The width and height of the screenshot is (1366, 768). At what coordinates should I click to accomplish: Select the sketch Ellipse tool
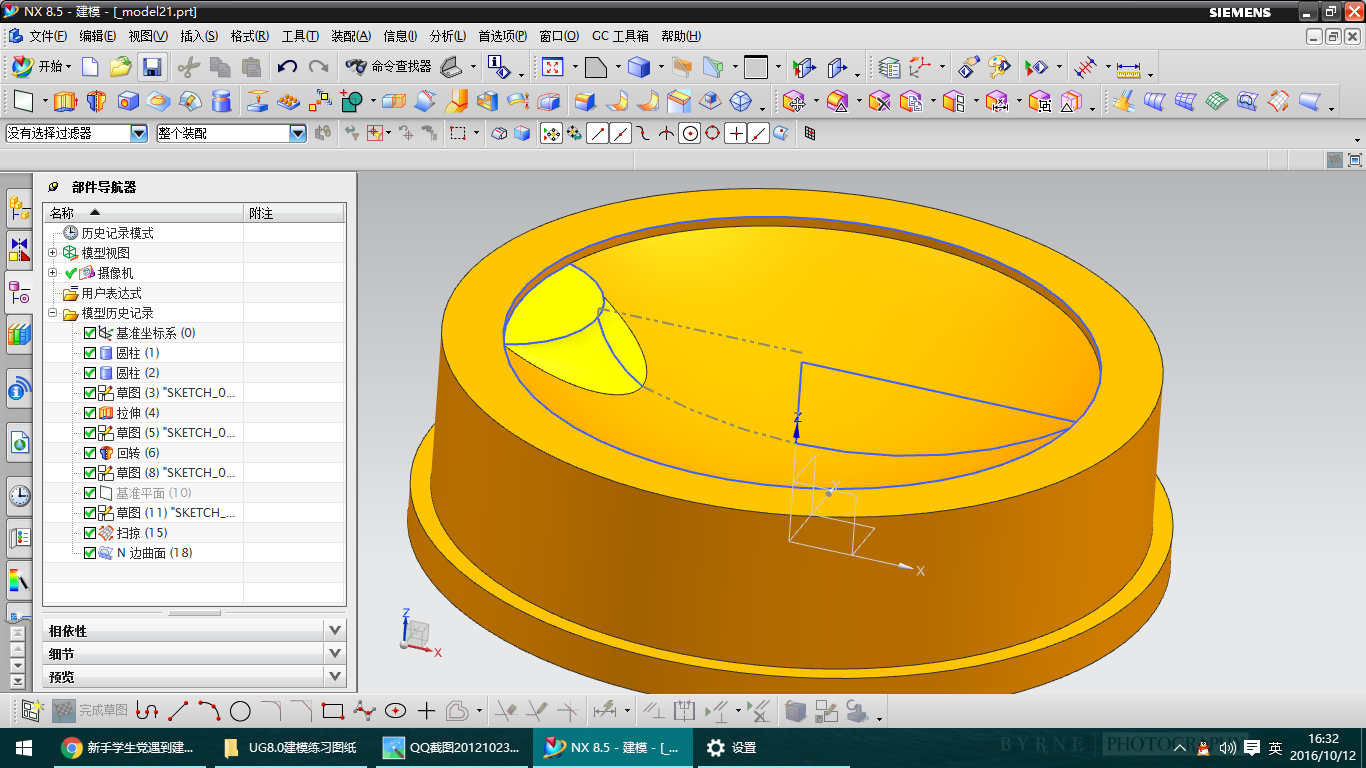click(396, 711)
